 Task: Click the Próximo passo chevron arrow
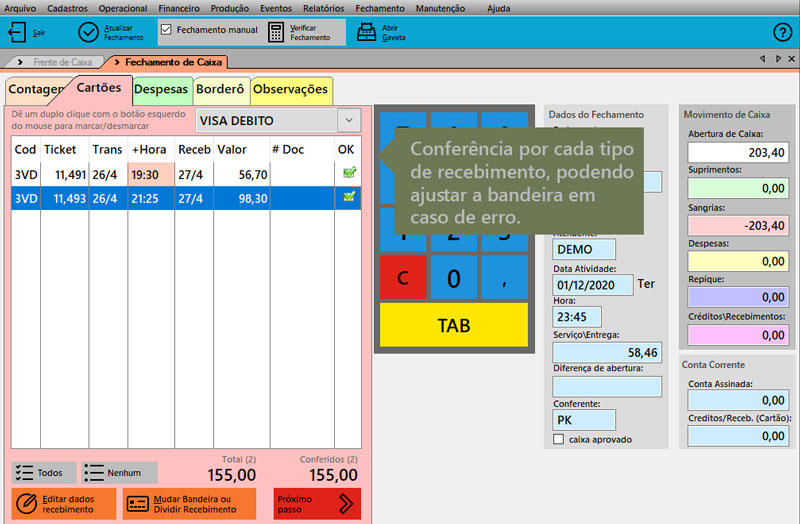(346, 504)
